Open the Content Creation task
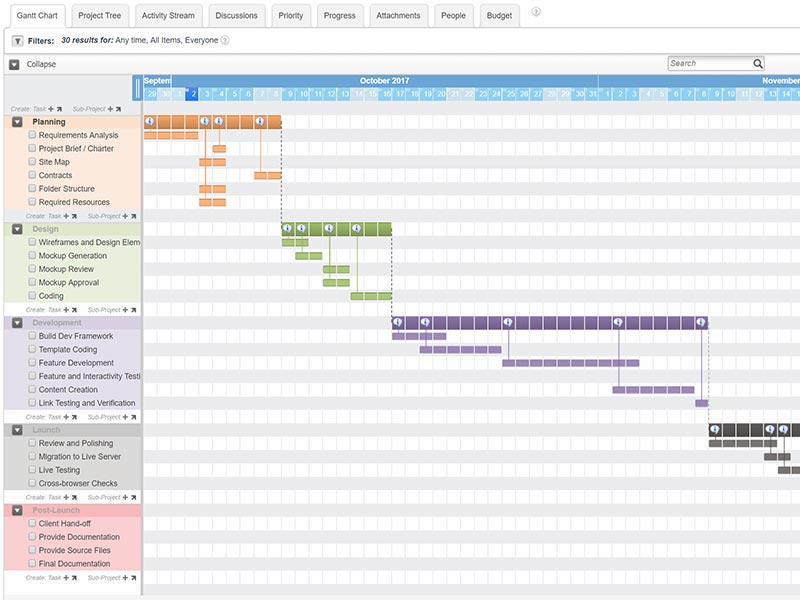 (68, 390)
